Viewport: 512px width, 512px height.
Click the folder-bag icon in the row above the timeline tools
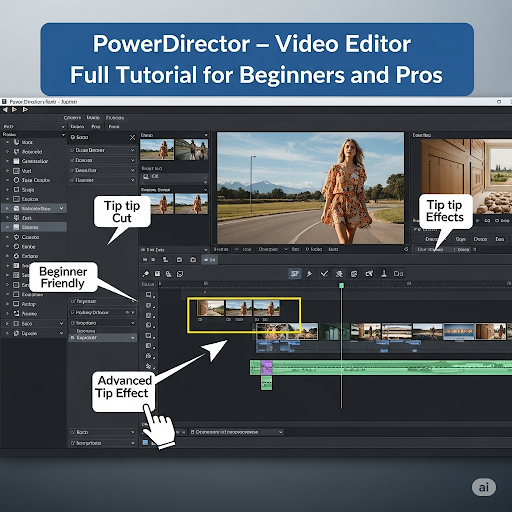pyautogui.click(x=193, y=259)
